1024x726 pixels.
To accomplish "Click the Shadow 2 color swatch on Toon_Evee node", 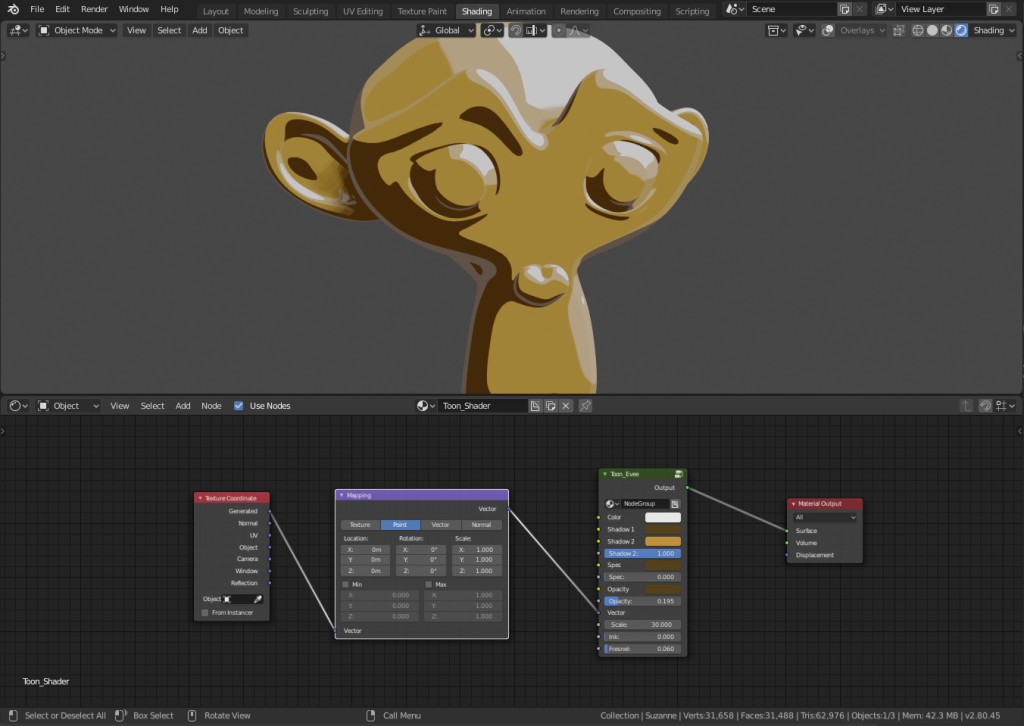I will (x=664, y=541).
